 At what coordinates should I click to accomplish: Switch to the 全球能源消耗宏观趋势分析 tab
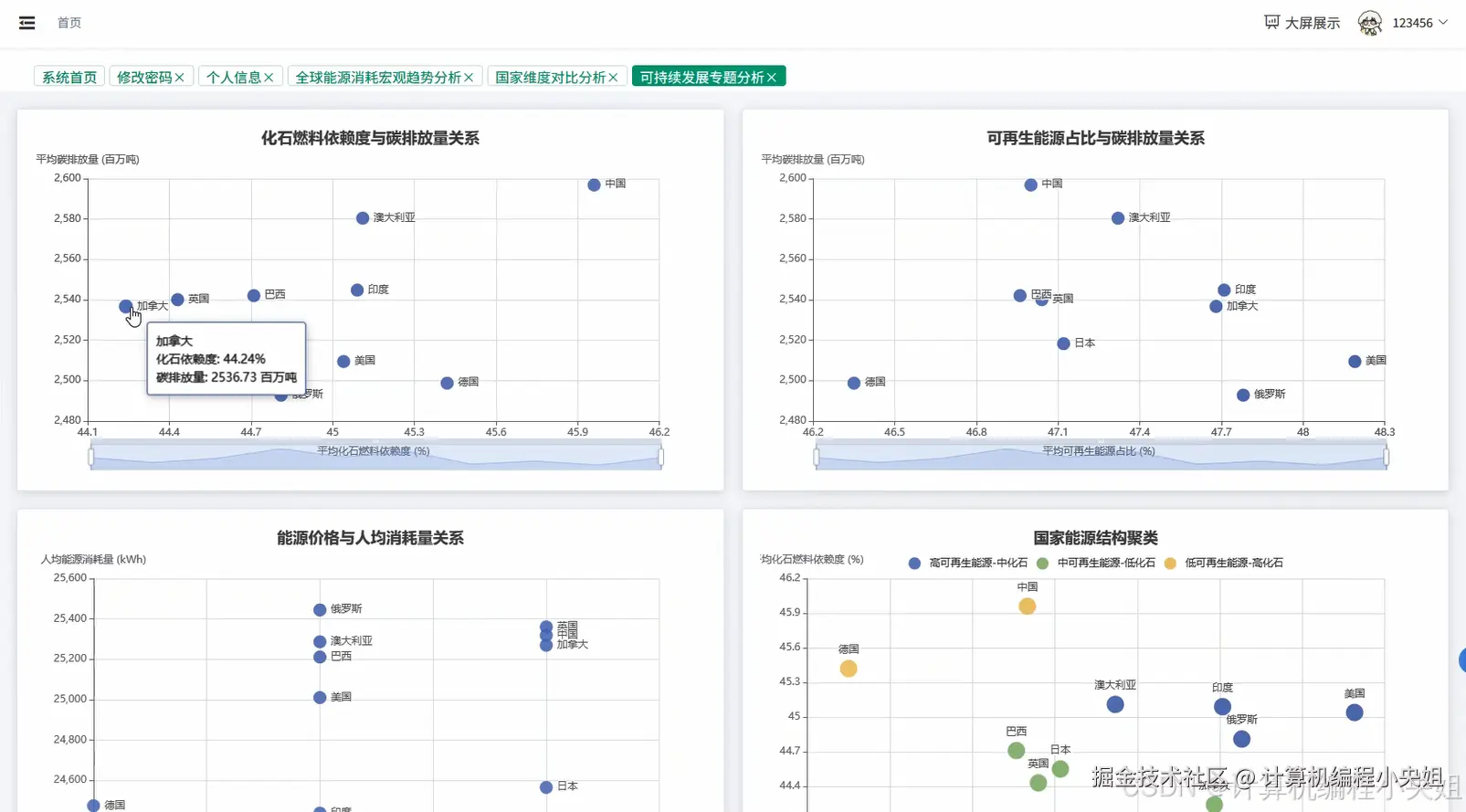[x=378, y=77]
